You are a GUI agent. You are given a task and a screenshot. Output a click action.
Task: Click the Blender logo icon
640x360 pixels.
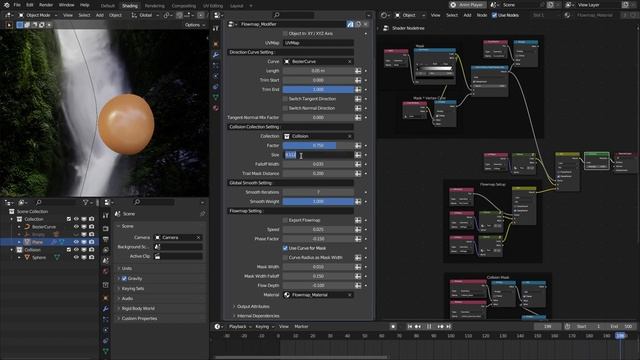pos(6,5)
